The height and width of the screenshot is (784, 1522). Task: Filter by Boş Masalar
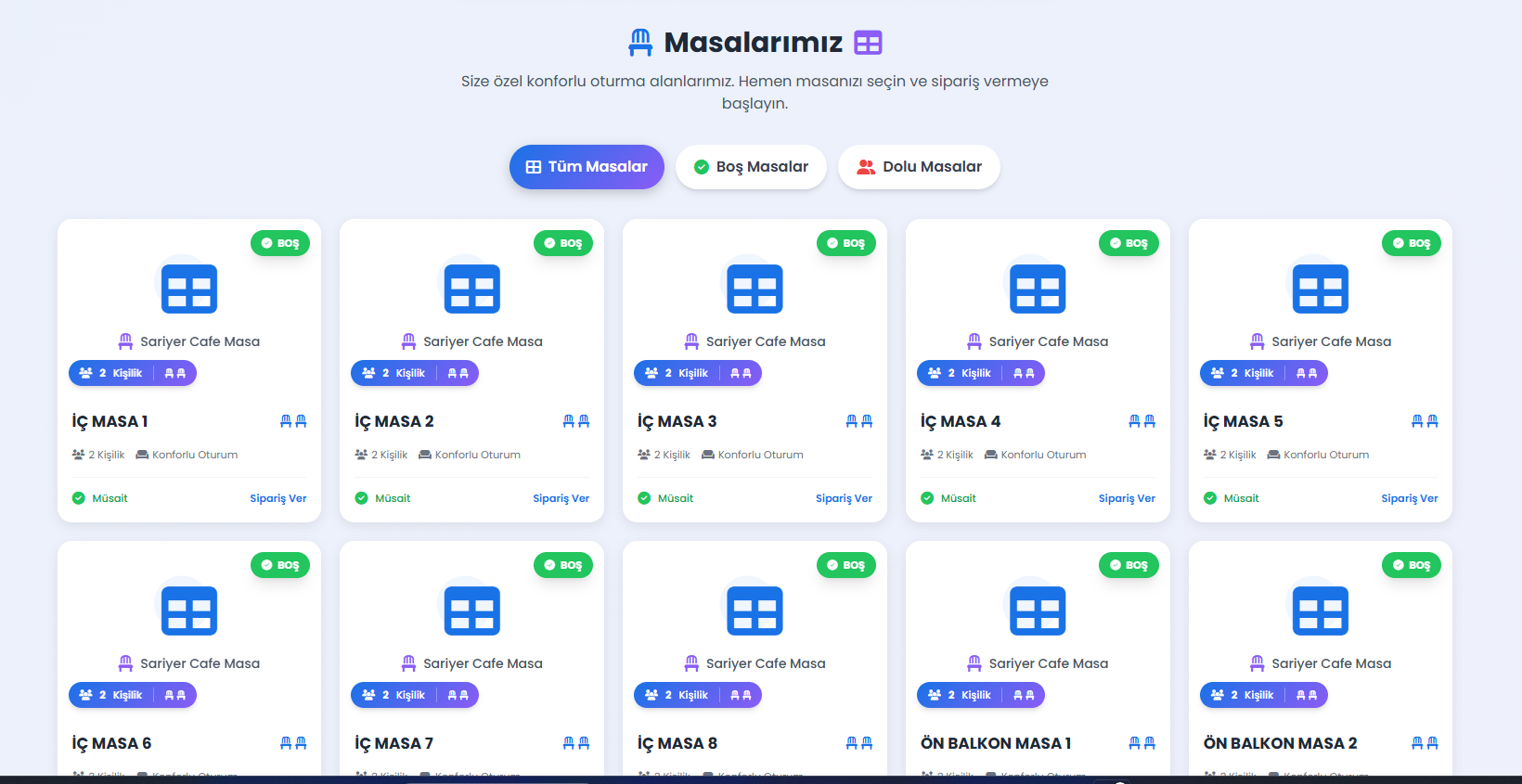(x=751, y=167)
